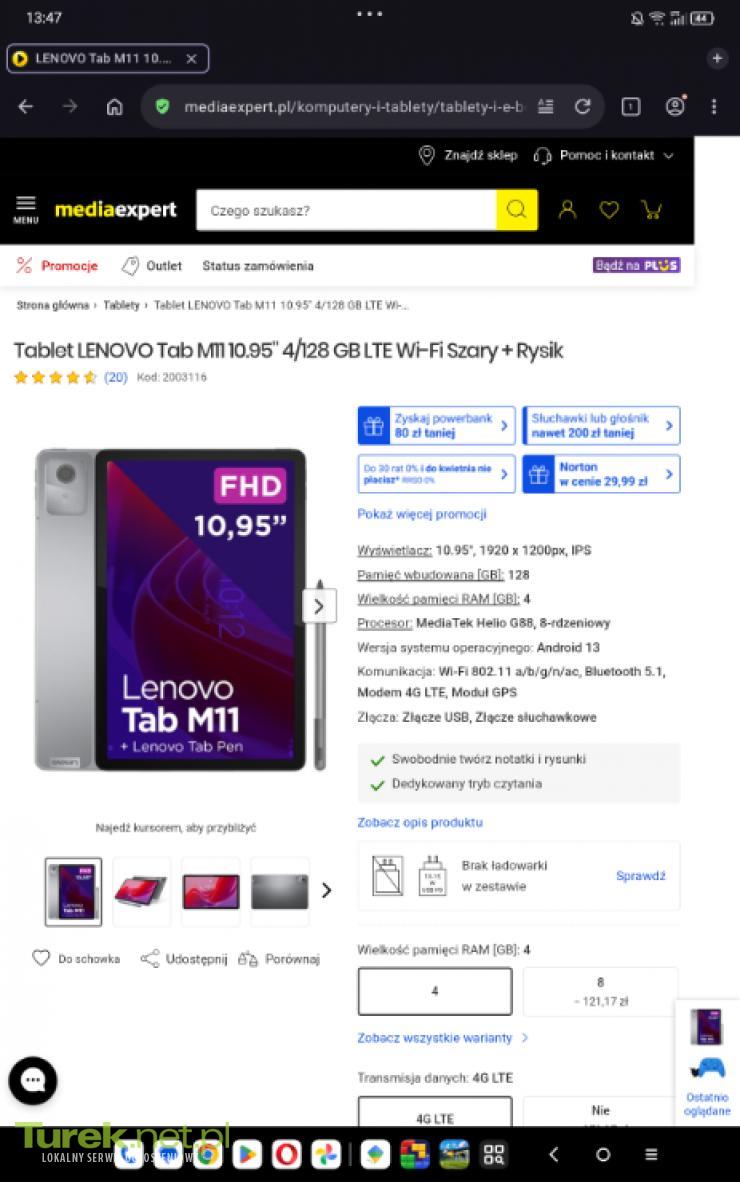The height and width of the screenshot is (1182, 740).
Task: Show next product image with arrow
Action: tap(319, 606)
